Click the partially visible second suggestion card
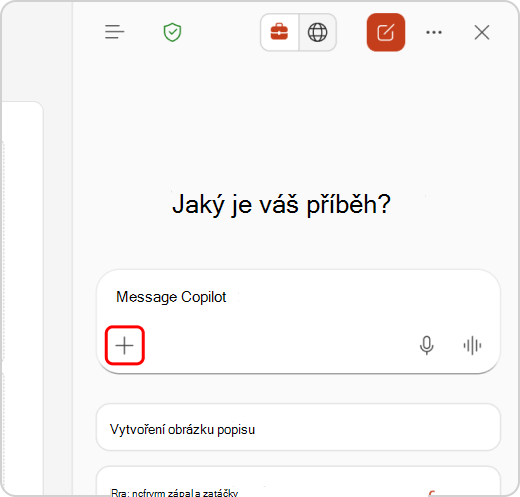 pyautogui.click(x=298, y=481)
